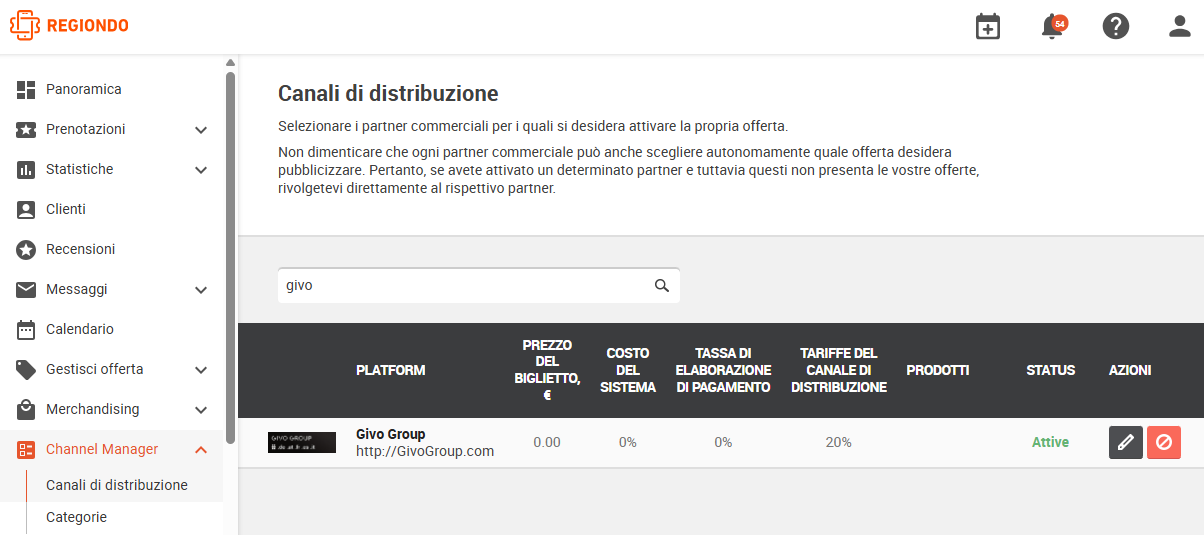The height and width of the screenshot is (535, 1204).
Task: Click PREZZO DEL BIGLIETTO column header
Action: pyautogui.click(x=547, y=370)
